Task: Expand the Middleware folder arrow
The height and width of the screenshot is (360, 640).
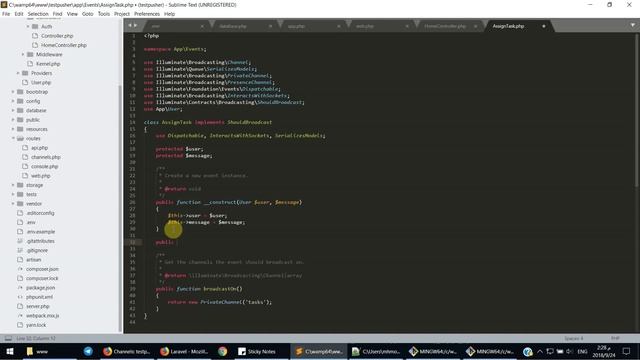Action: (x=23, y=54)
